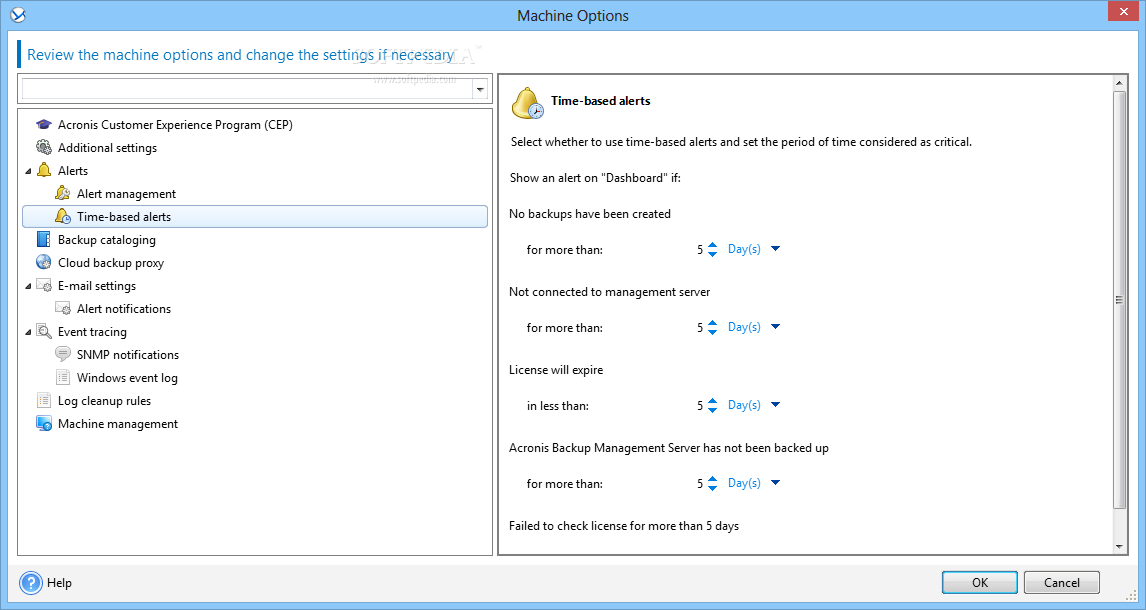Collapse the Event tracing tree node
Viewport: 1146px width, 610px height.
29,332
